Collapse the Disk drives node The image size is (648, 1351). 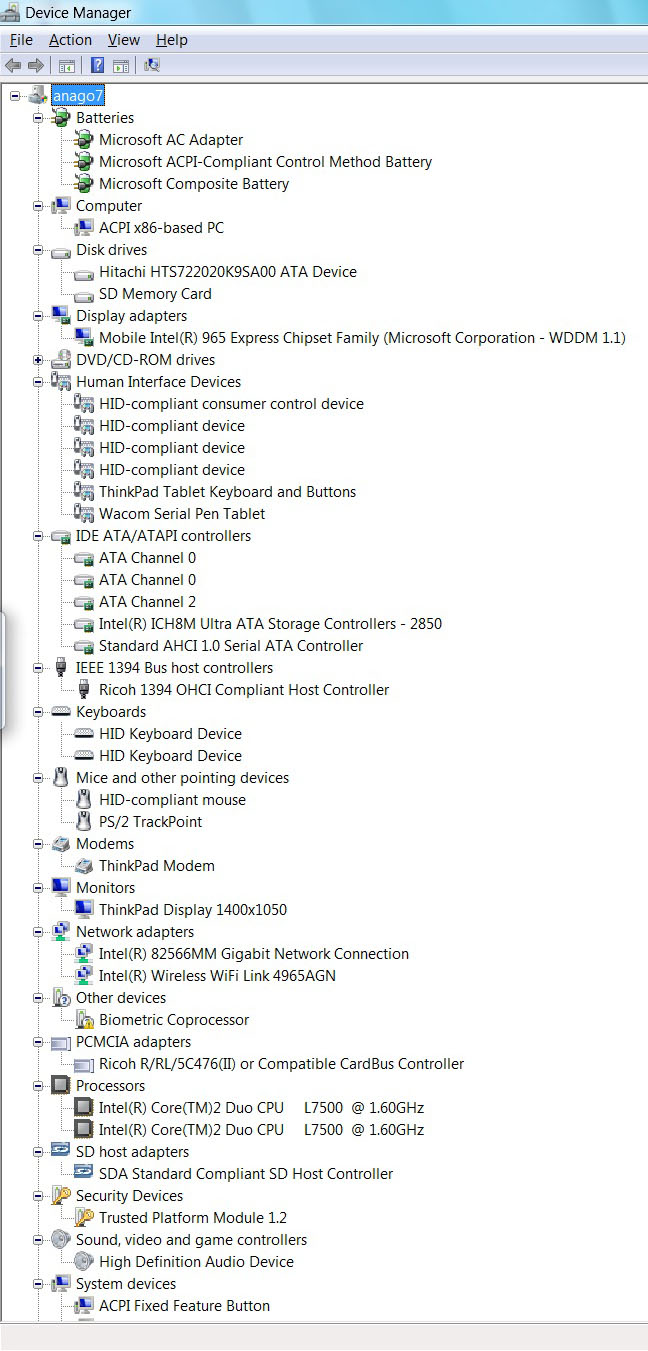[x=38, y=250]
